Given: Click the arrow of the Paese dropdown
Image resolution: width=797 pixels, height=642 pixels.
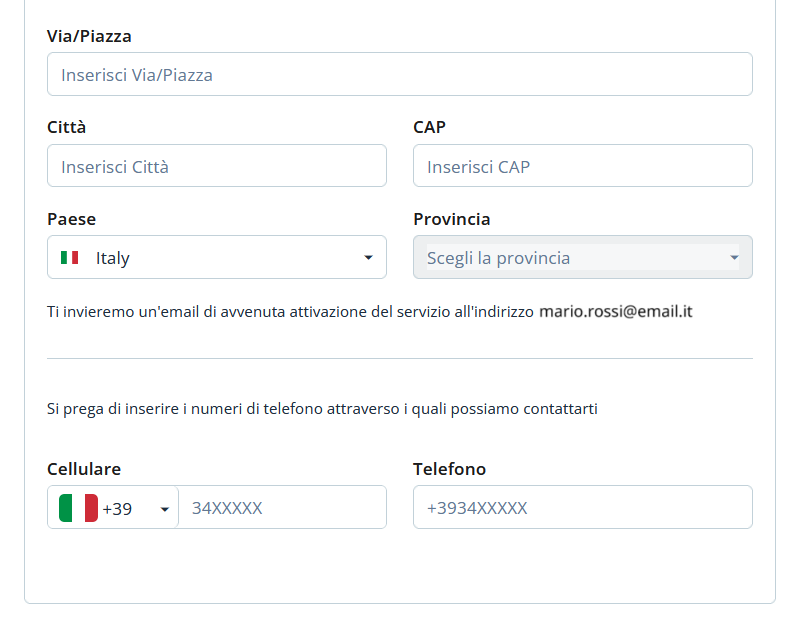Looking at the screenshot, I should point(368,258).
